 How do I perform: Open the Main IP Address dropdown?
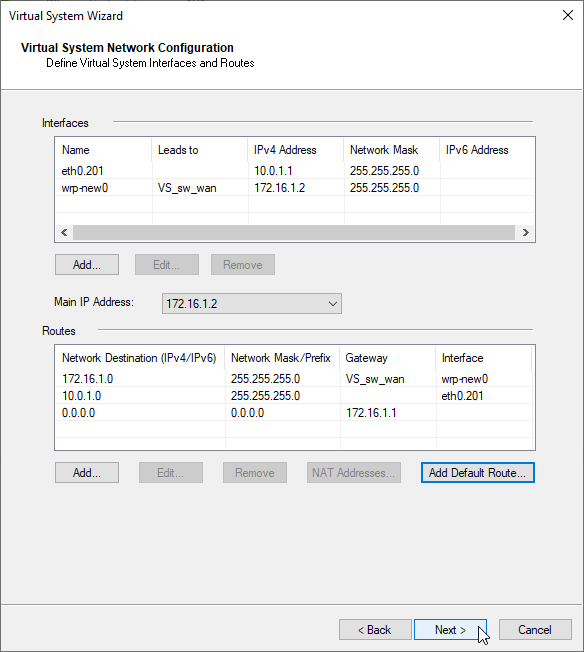coord(252,304)
